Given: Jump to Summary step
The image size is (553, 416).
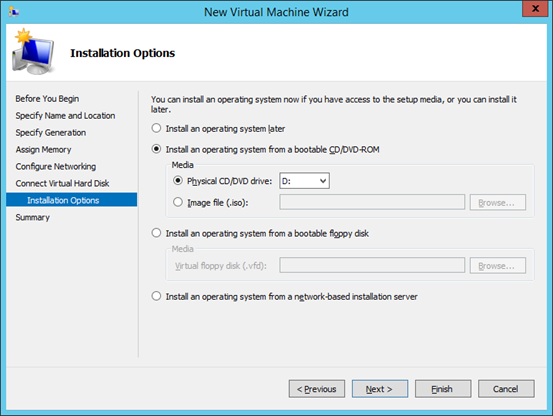Looking at the screenshot, I should 32,217.
